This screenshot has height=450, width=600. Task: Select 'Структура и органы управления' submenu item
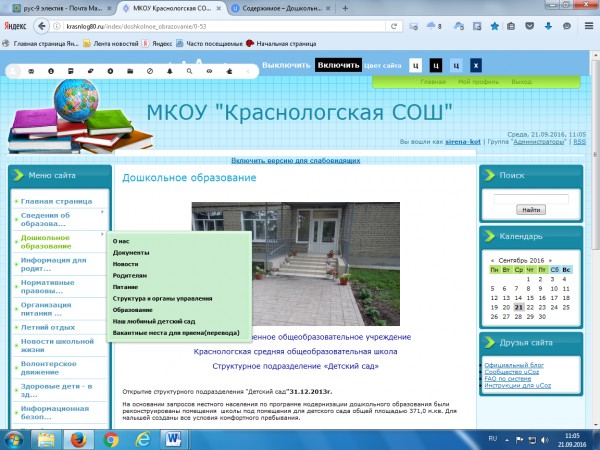pyautogui.click(x=162, y=298)
